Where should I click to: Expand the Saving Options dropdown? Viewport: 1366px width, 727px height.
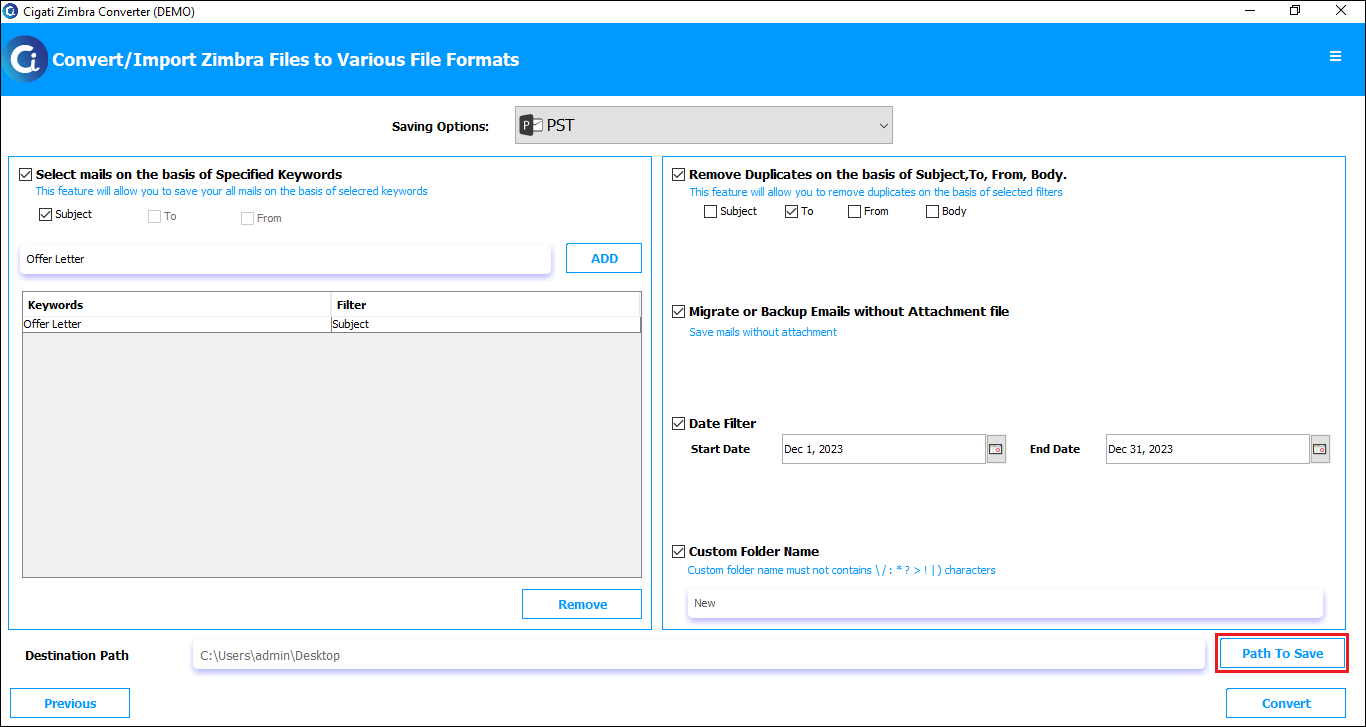point(704,125)
